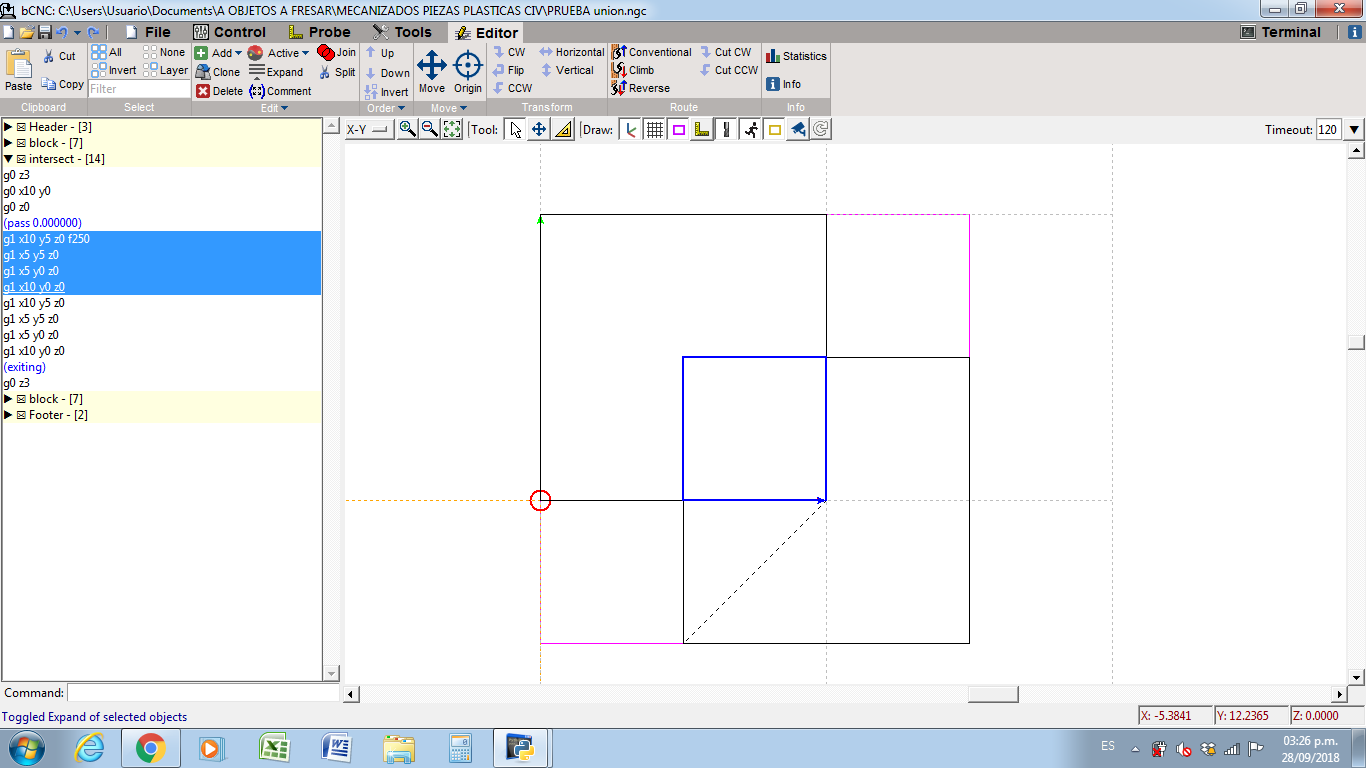Toggle the yellow workarea rectangle display
The width and height of the screenshot is (1366, 768).
click(x=774, y=129)
